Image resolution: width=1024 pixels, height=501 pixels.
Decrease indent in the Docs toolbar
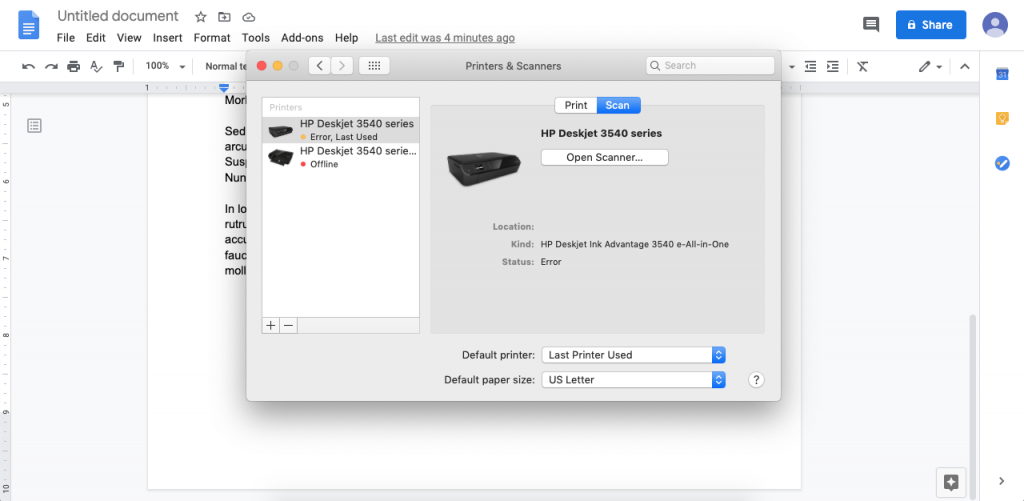coord(810,66)
